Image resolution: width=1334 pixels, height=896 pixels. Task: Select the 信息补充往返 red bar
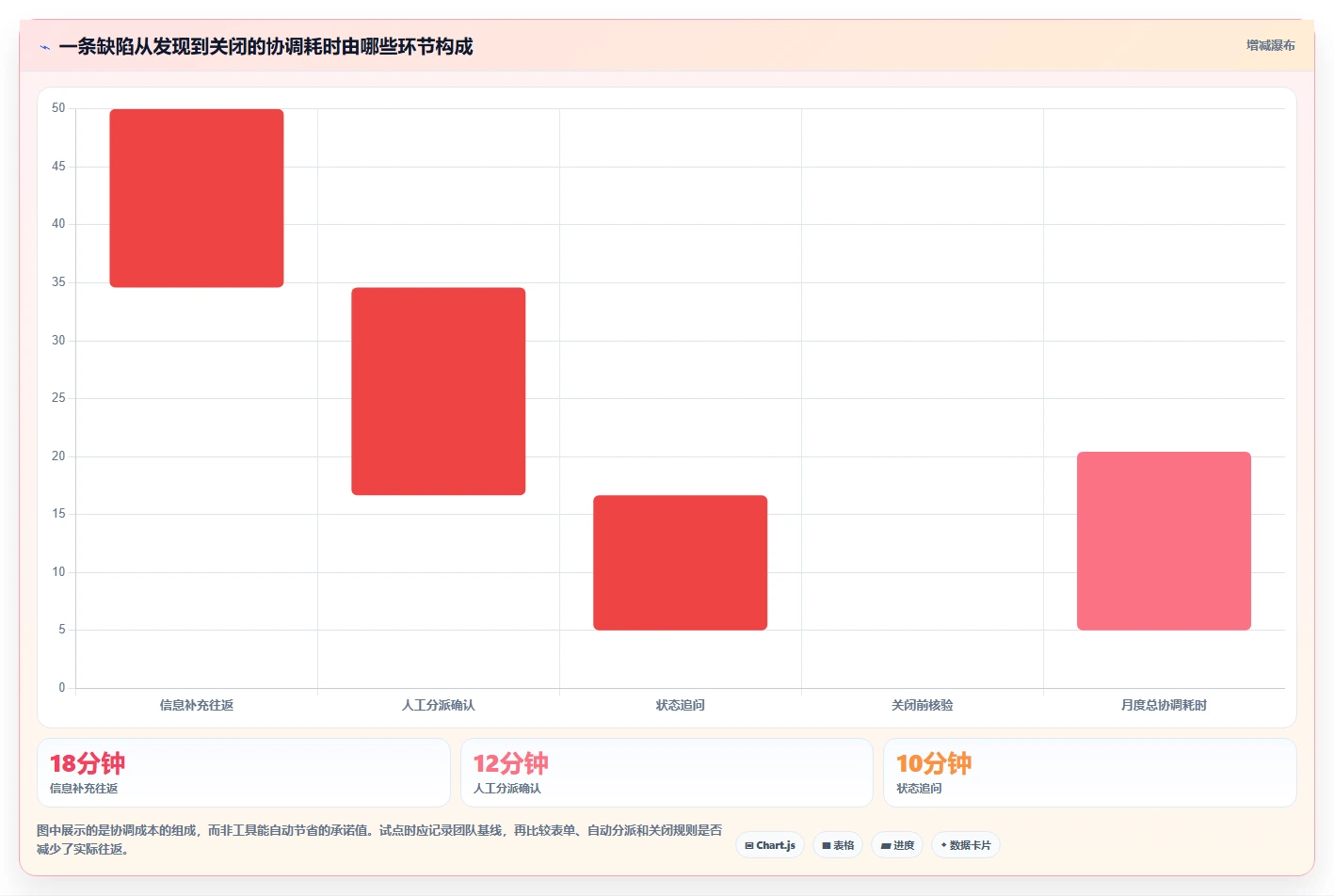197,199
